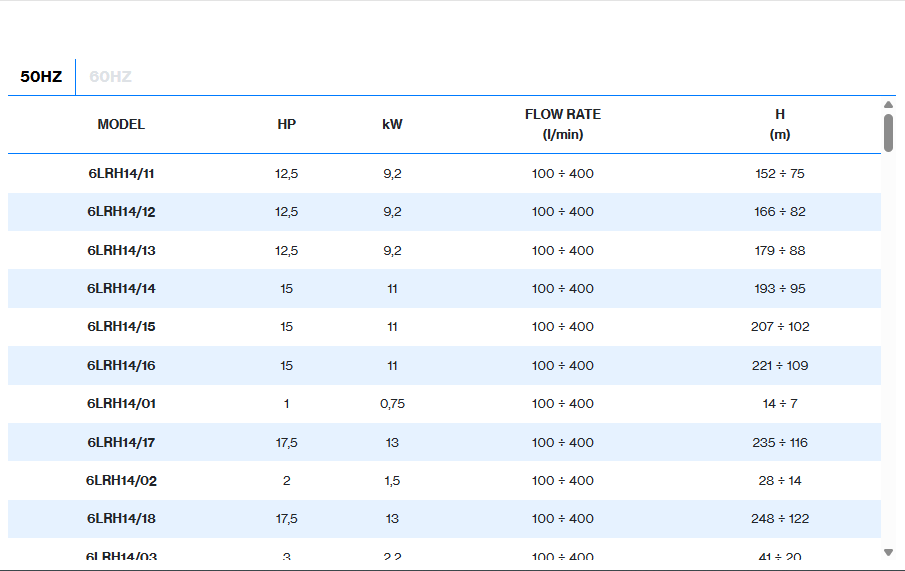The width and height of the screenshot is (905, 571).
Task: Click the FLOW RATE (l/min) header
Action: [x=563, y=124]
